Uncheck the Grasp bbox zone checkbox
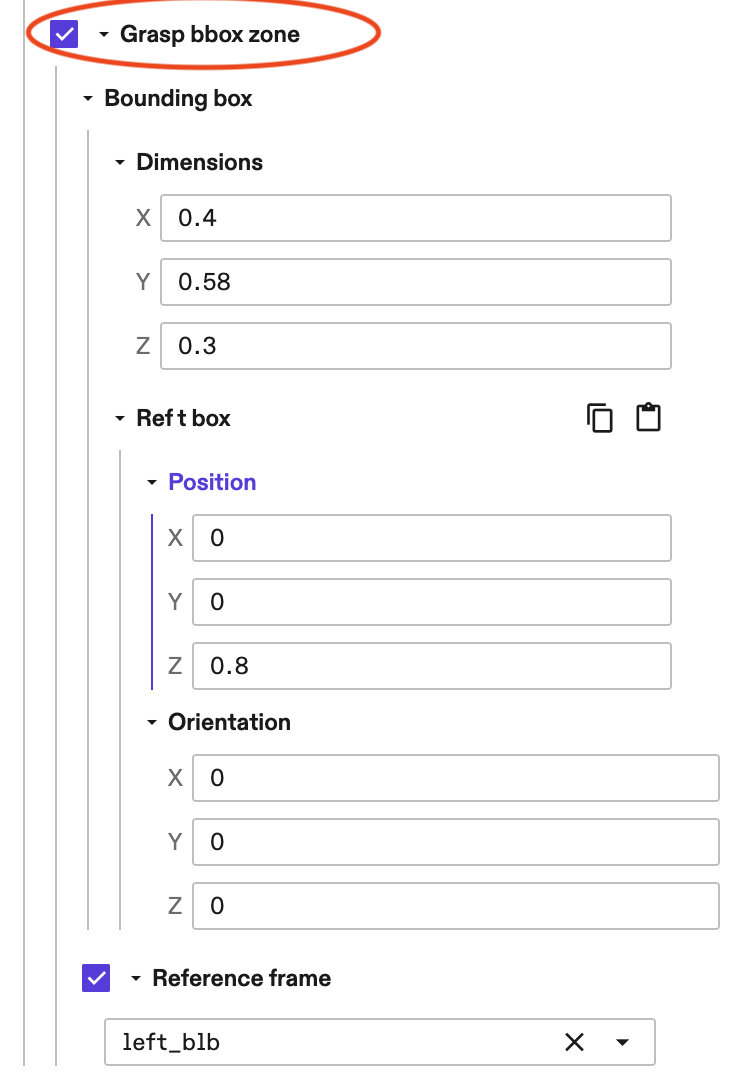744x1078 pixels. point(65,34)
